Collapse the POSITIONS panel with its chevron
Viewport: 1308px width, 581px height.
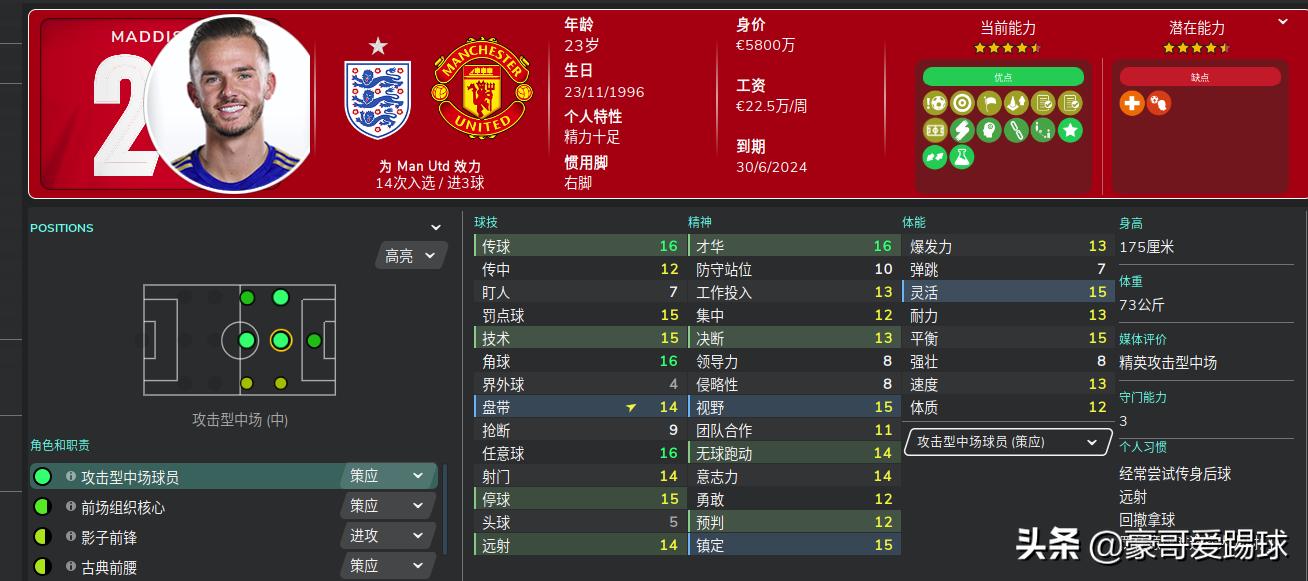click(434, 227)
